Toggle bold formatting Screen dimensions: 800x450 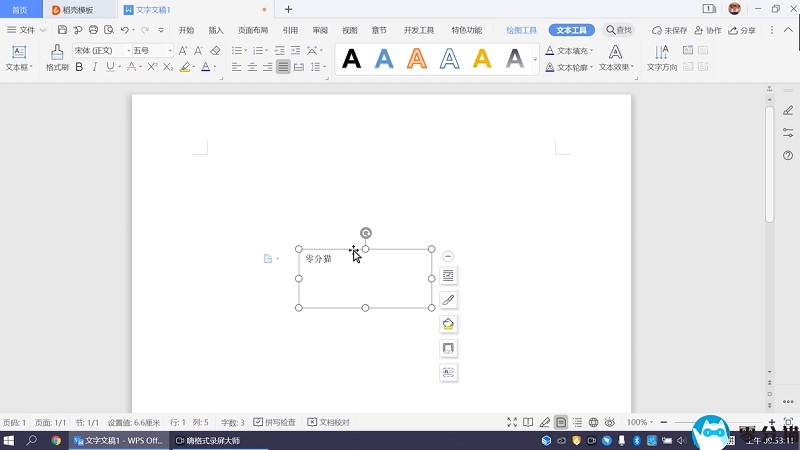pyautogui.click(x=80, y=67)
